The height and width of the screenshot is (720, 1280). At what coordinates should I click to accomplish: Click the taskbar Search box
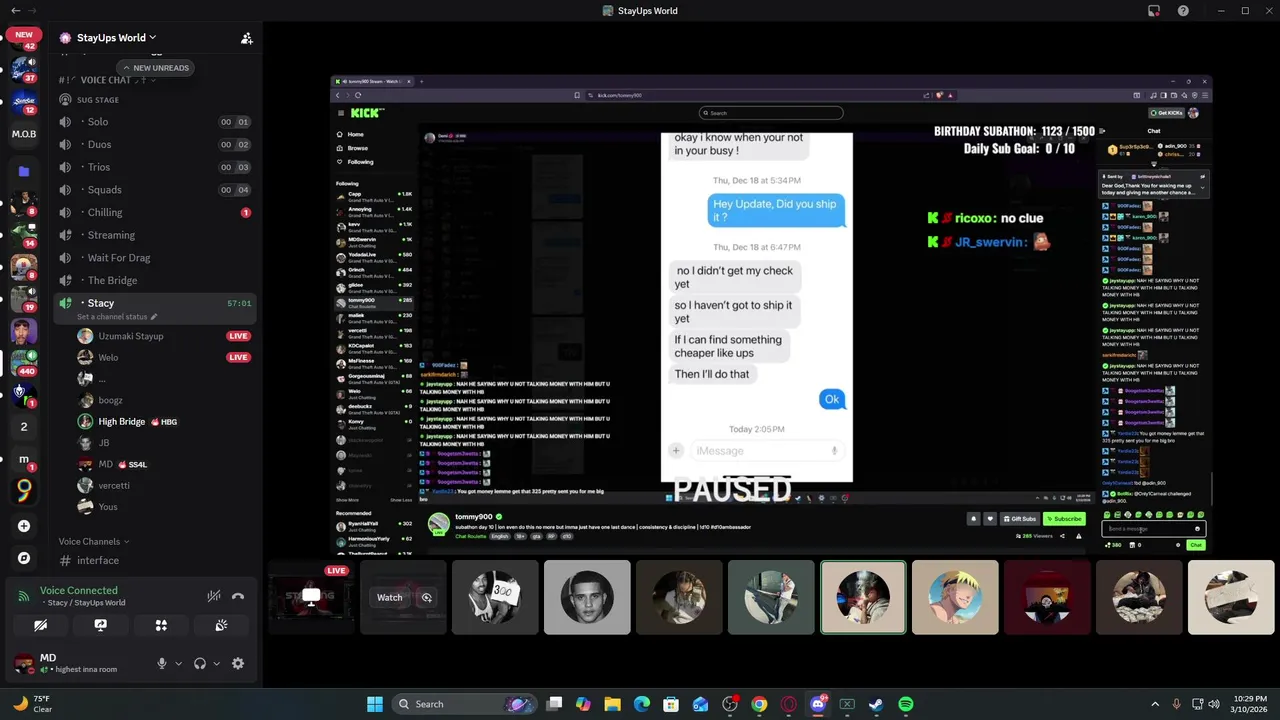(x=465, y=704)
